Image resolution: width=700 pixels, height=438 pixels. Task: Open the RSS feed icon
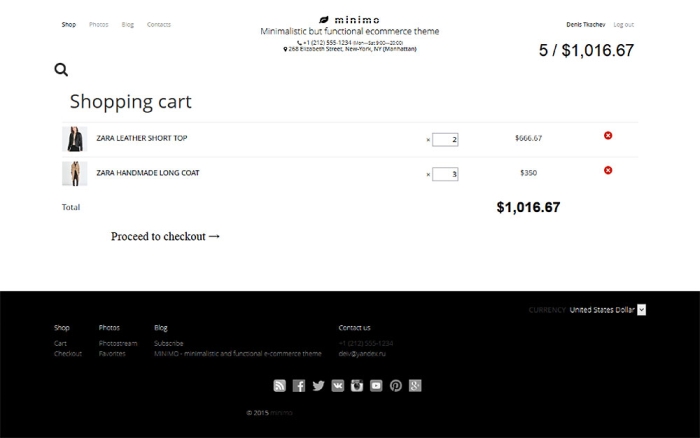pyautogui.click(x=280, y=386)
